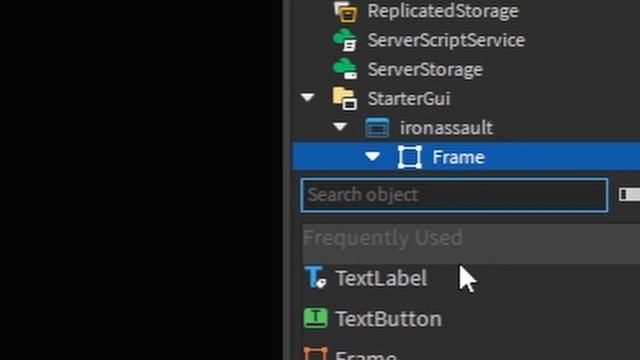Toggle the view switch beside search box
Screen dimensions: 640x360
coord(629,195)
